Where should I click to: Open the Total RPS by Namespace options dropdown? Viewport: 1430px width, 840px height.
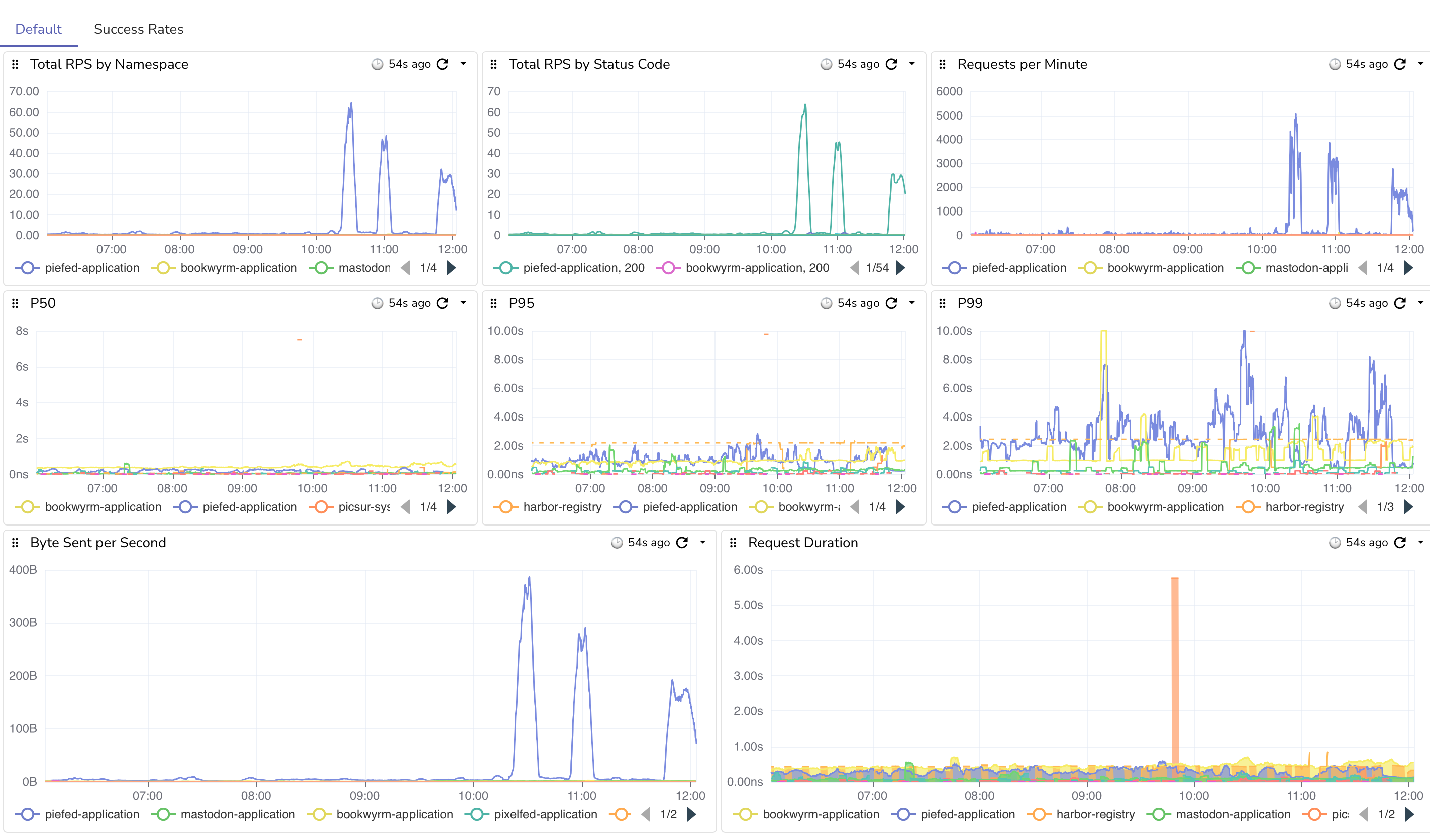point(464,64)
